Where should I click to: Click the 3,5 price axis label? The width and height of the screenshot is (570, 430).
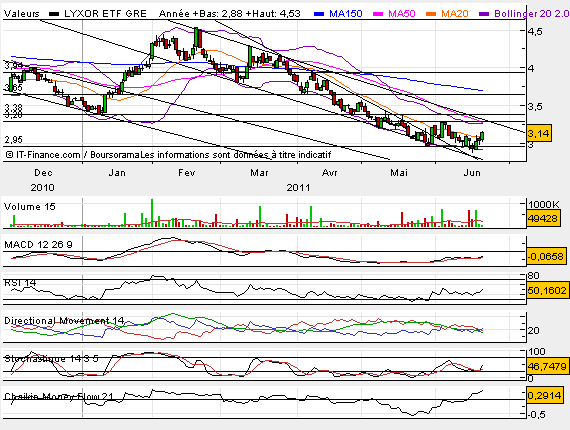535,107
